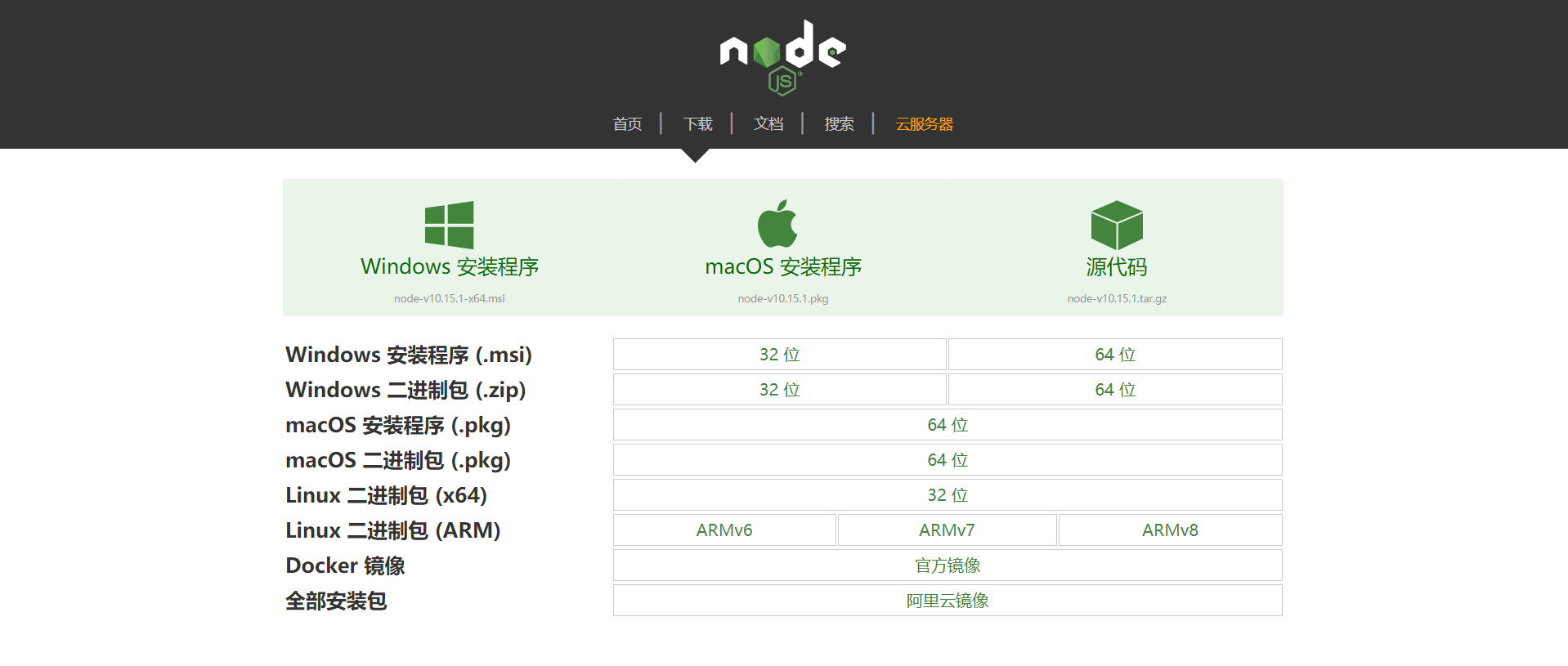1568x666 pixels.
Task: Download 32 位 Windows .zip binary
Action: pos(780,390)
